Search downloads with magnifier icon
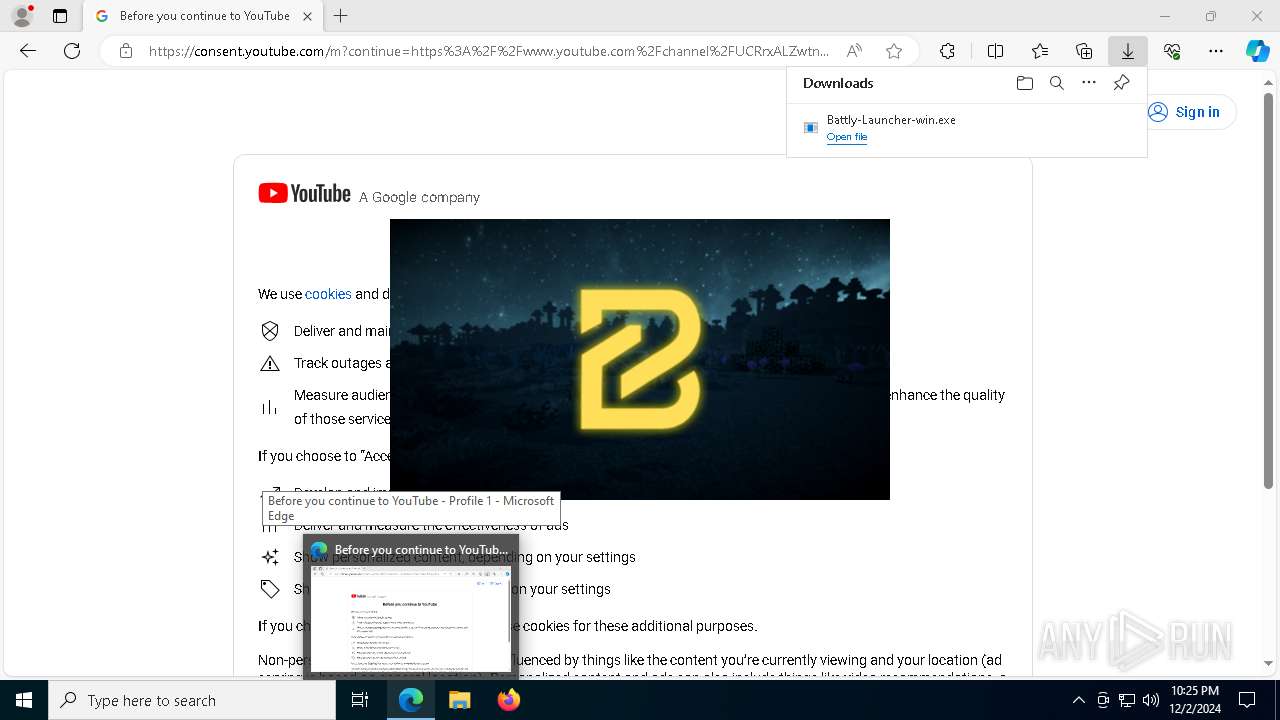The image size is (1280, 720). [1057, 83]
